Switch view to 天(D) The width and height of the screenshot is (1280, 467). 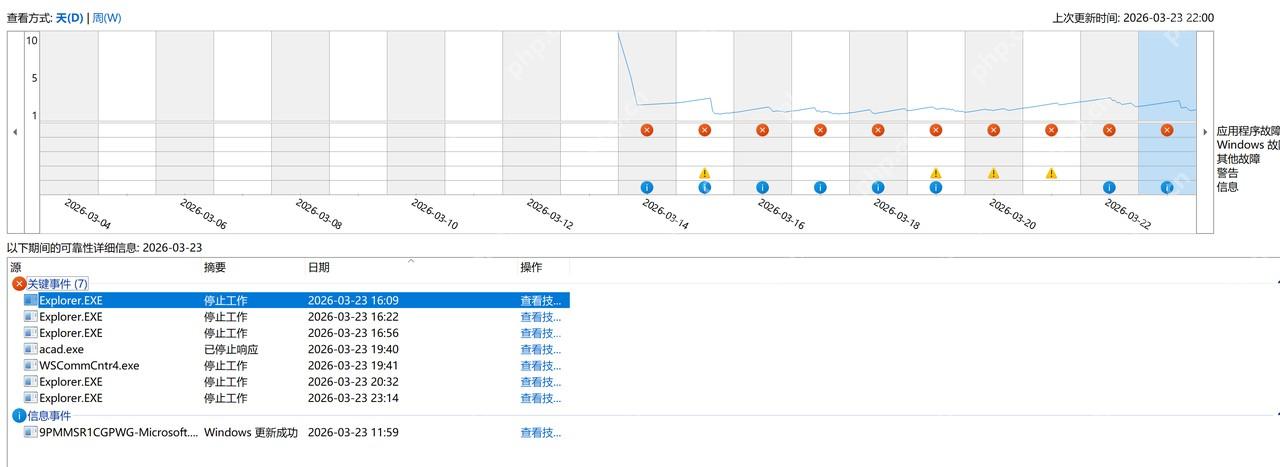point(69,18)
